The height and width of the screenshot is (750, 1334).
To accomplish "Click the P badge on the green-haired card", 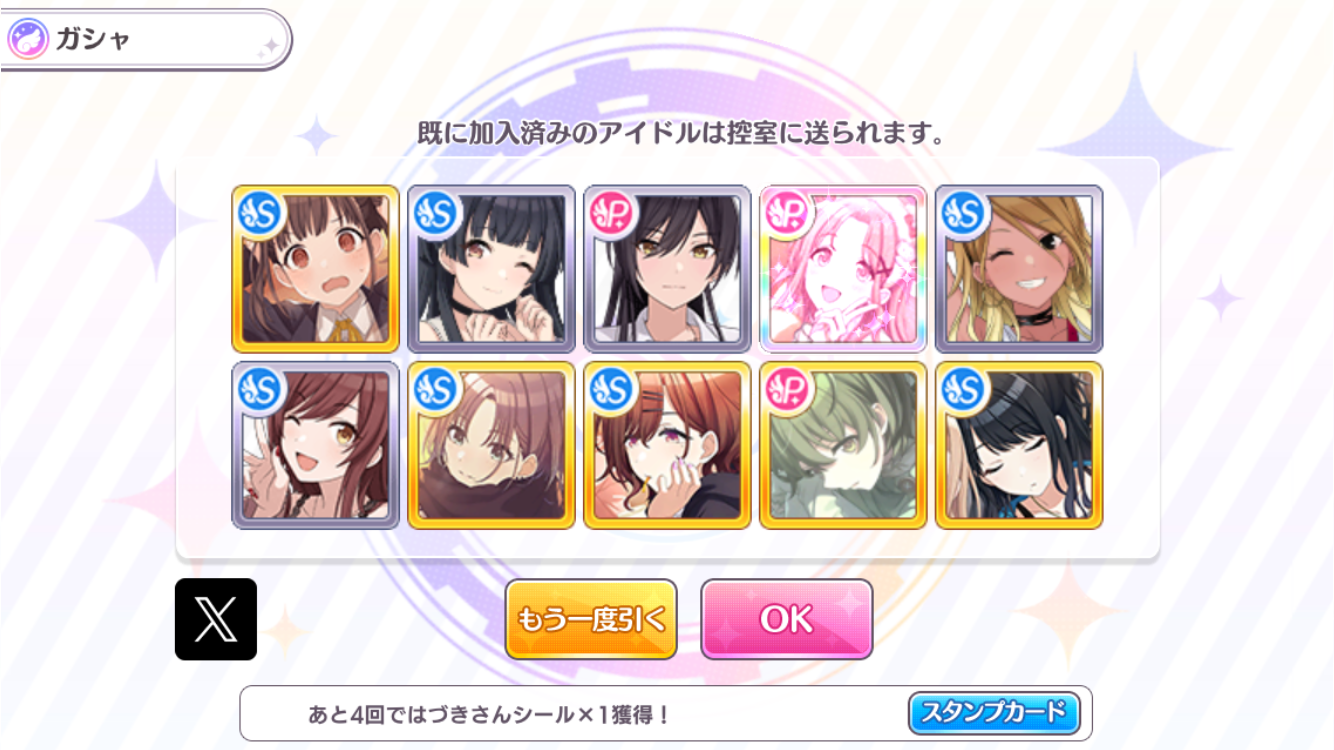I will 787,389.
